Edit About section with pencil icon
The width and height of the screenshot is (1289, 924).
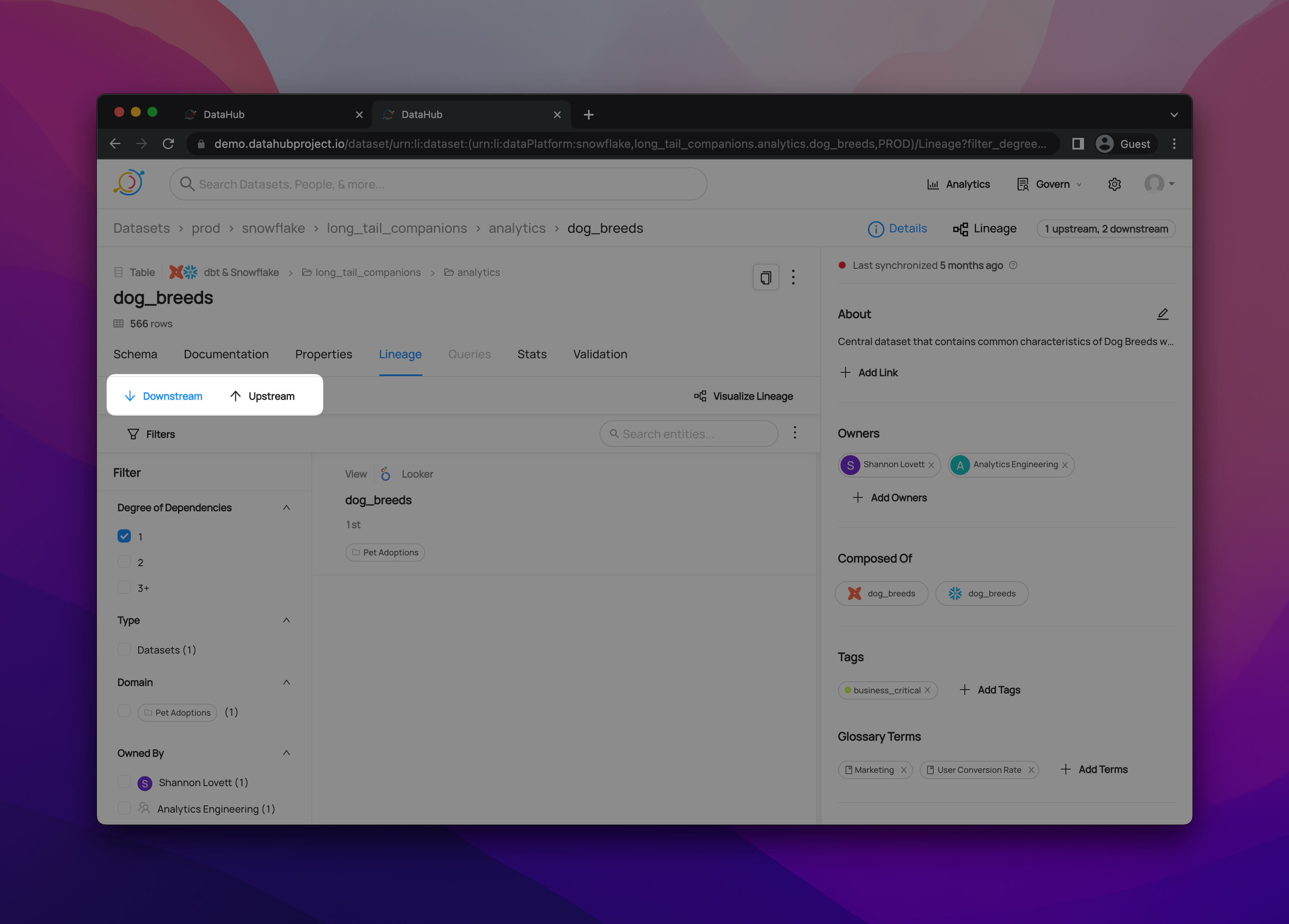click(1162, 314)
